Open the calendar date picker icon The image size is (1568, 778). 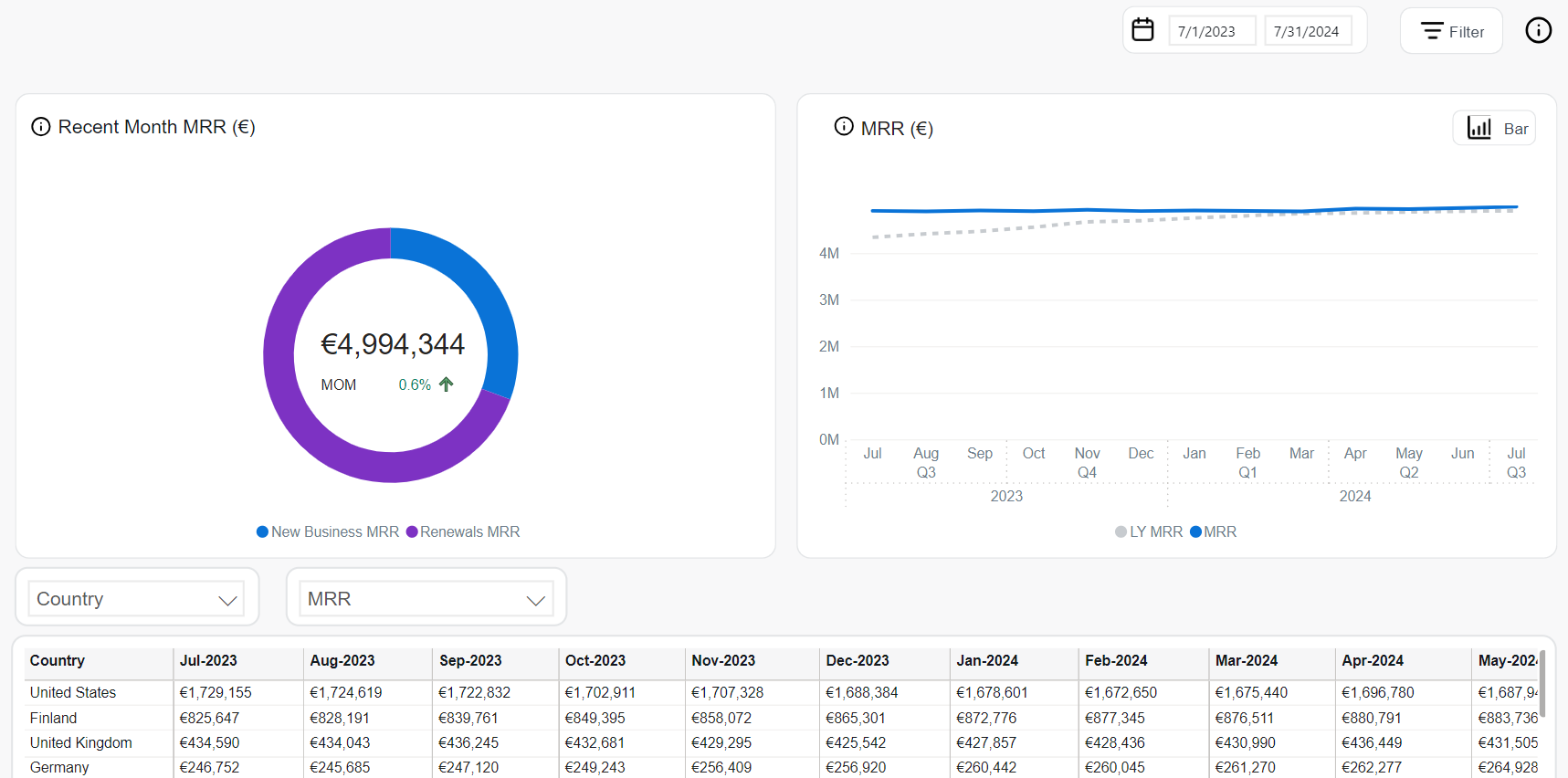click(1142, 30)
